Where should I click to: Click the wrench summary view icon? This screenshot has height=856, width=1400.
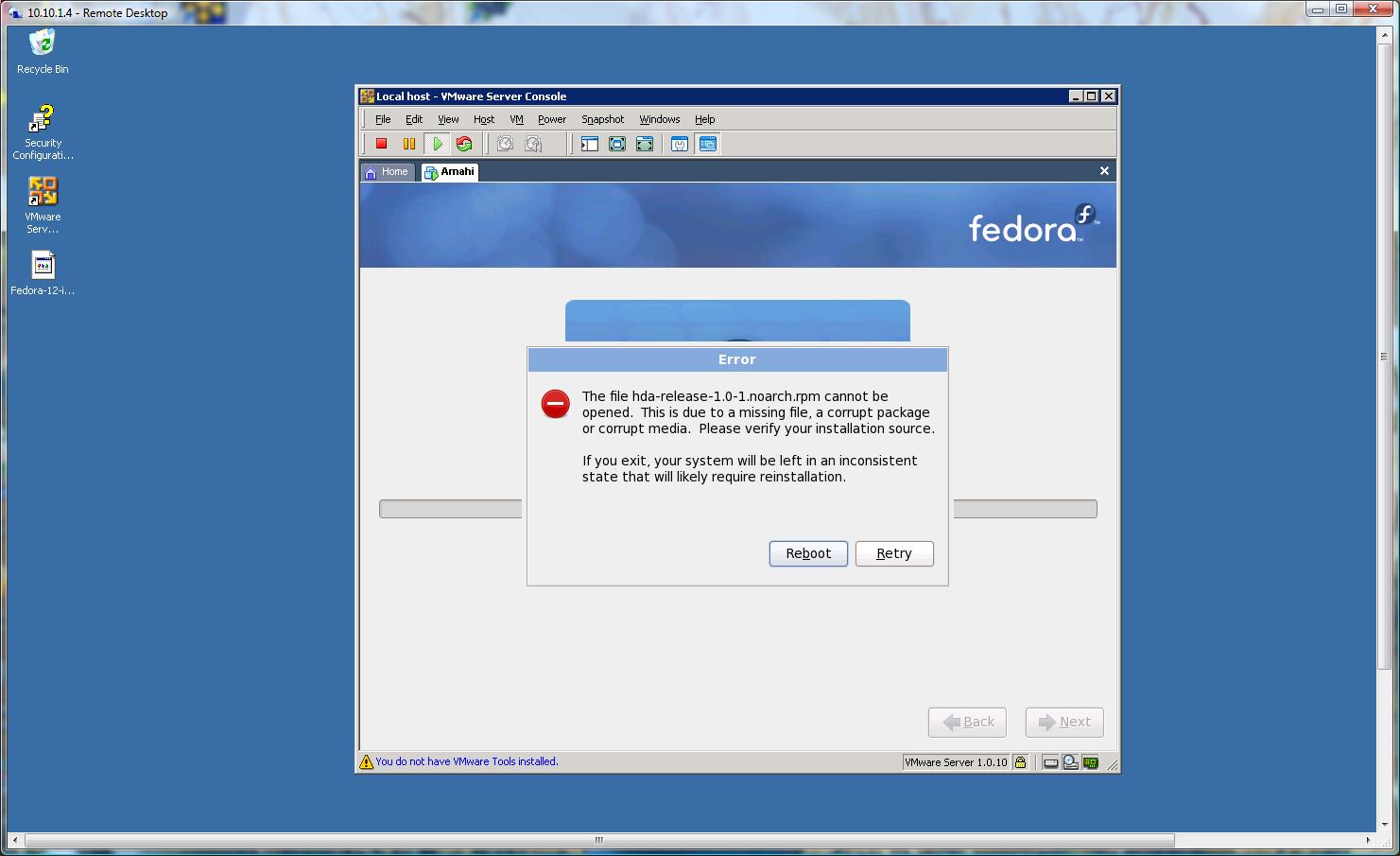(x=680, y=144)
